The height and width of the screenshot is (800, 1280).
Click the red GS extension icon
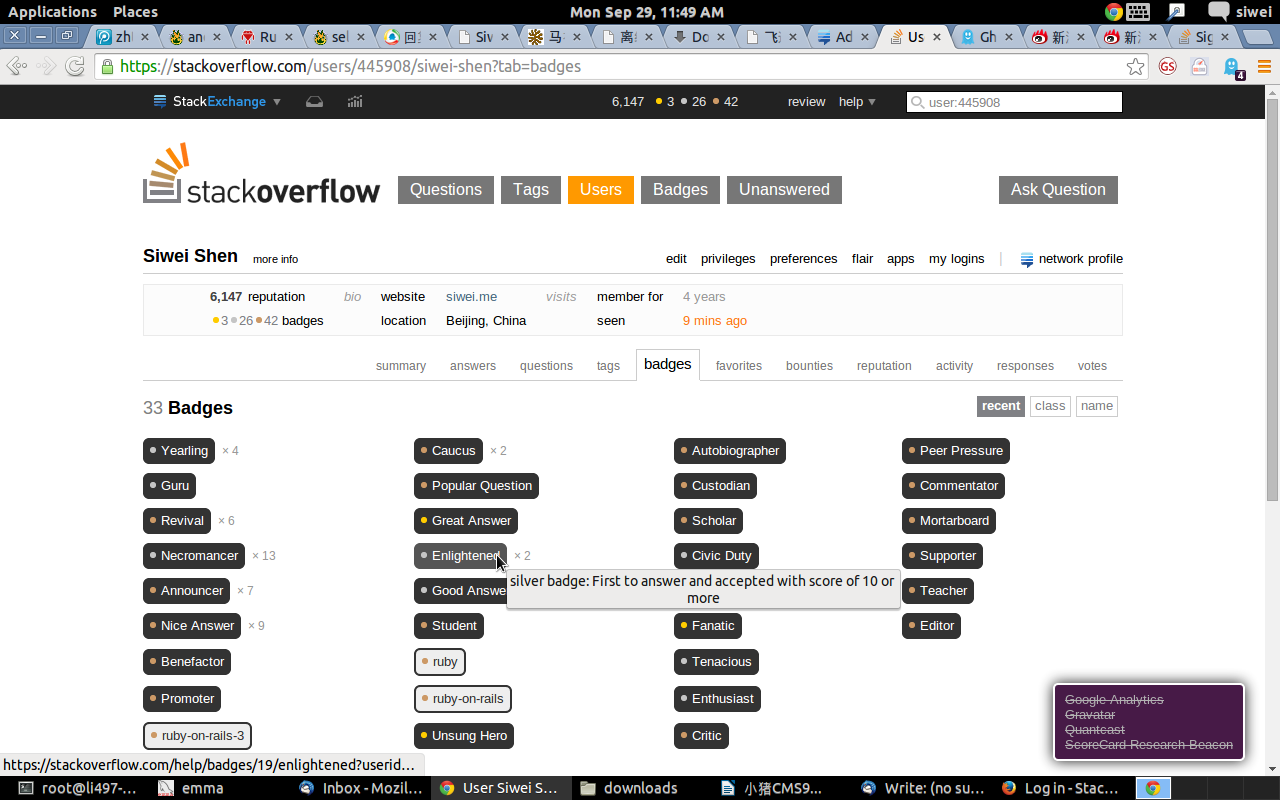[1167, 67]
